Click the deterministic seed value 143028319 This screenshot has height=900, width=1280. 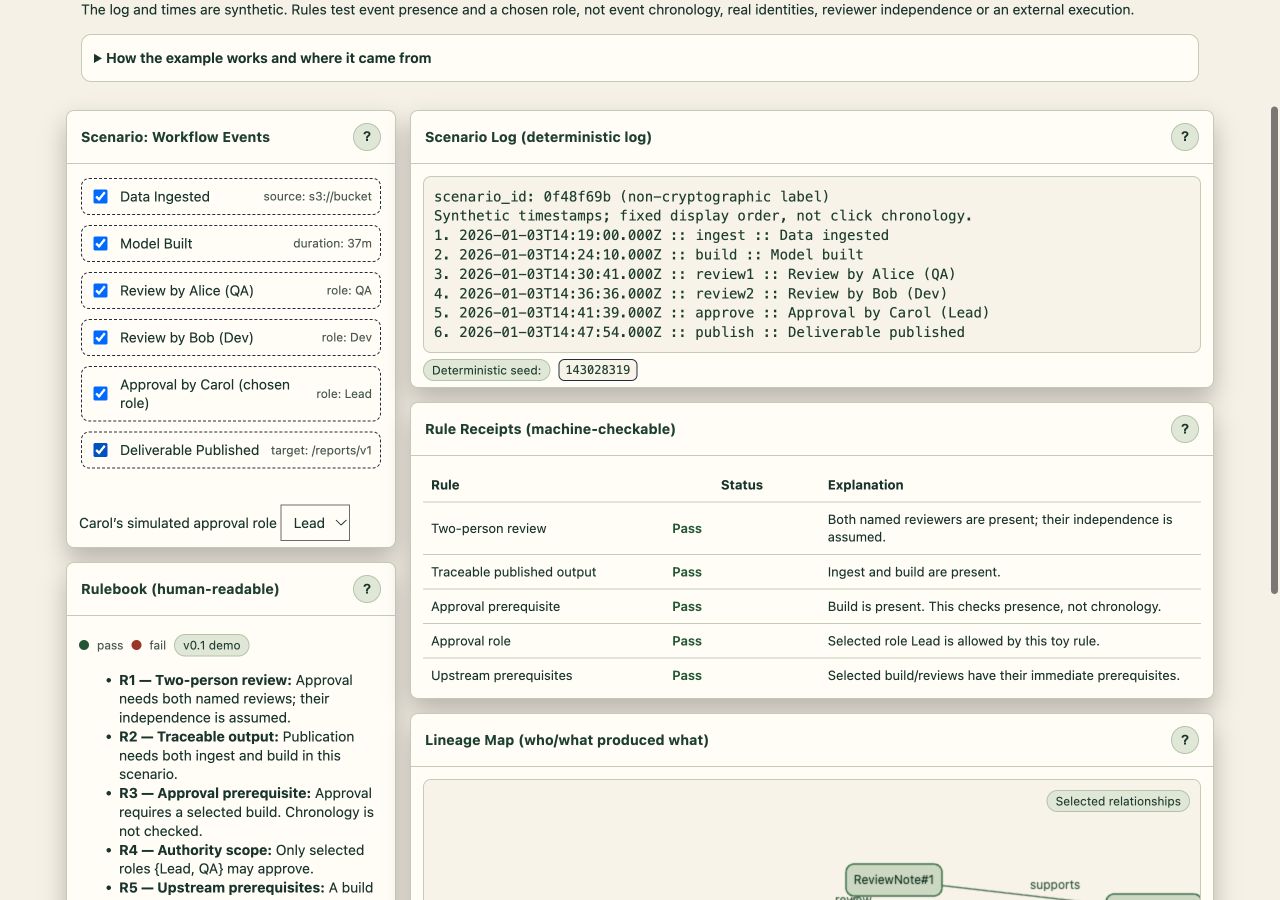(x=598, y=370)
